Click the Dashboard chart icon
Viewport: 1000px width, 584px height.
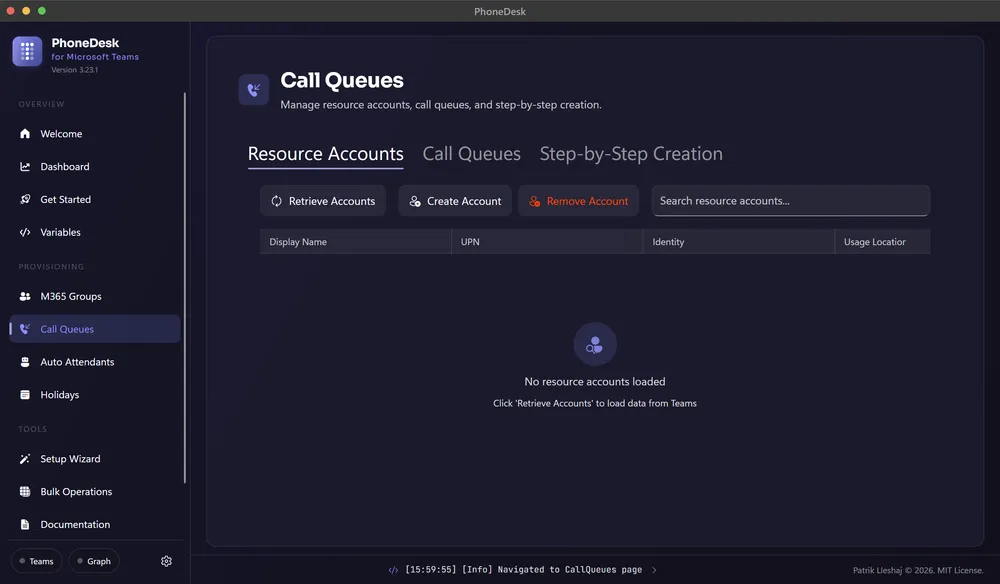click(25, 166)
